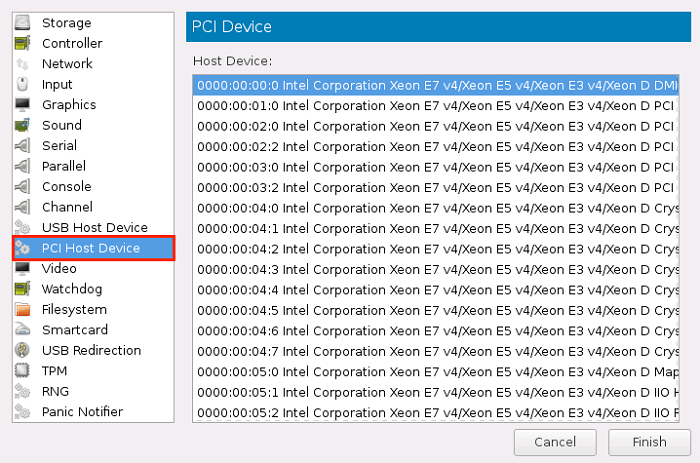Image resolution: width=700 pixels, height=463 pixels.
Task: Select host device 0000:00:04:2
Action: (x=436, y=249)
